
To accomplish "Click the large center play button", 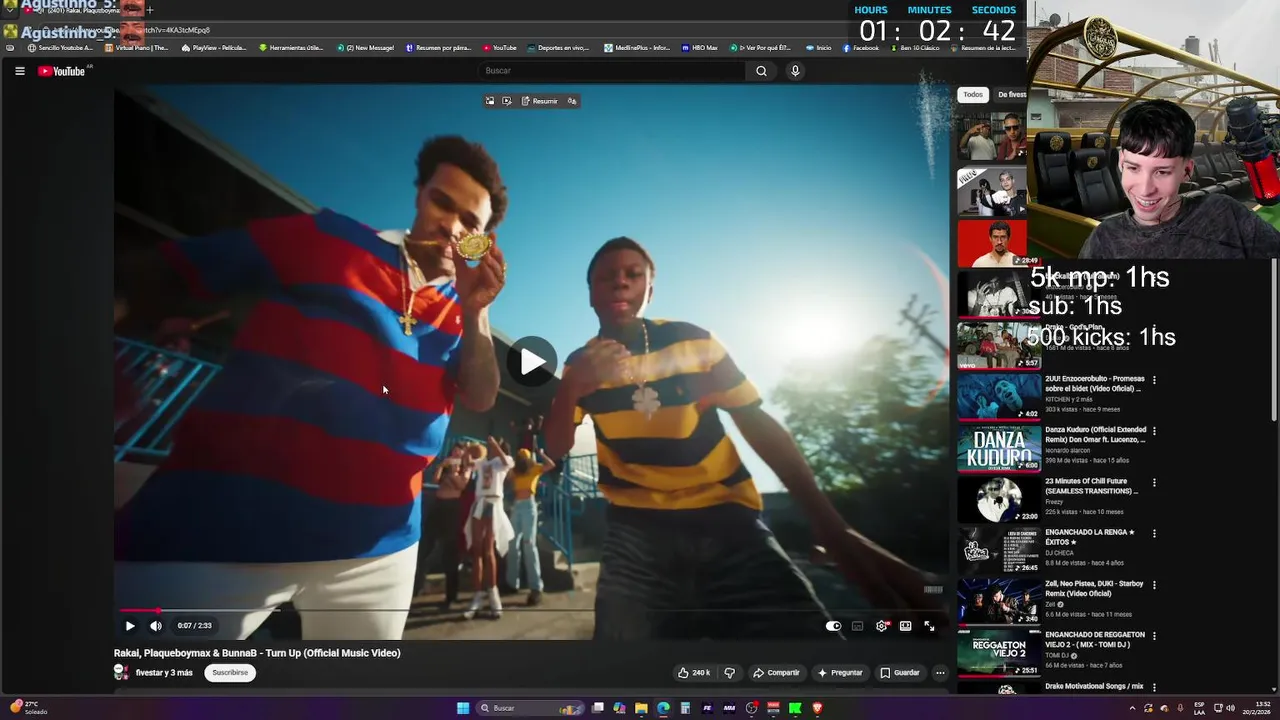I will point(532,361).
